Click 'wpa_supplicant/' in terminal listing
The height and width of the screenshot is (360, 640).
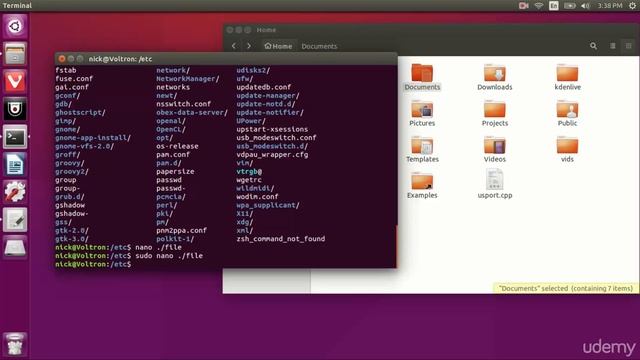pyautogui.click(x=268, y=205)
